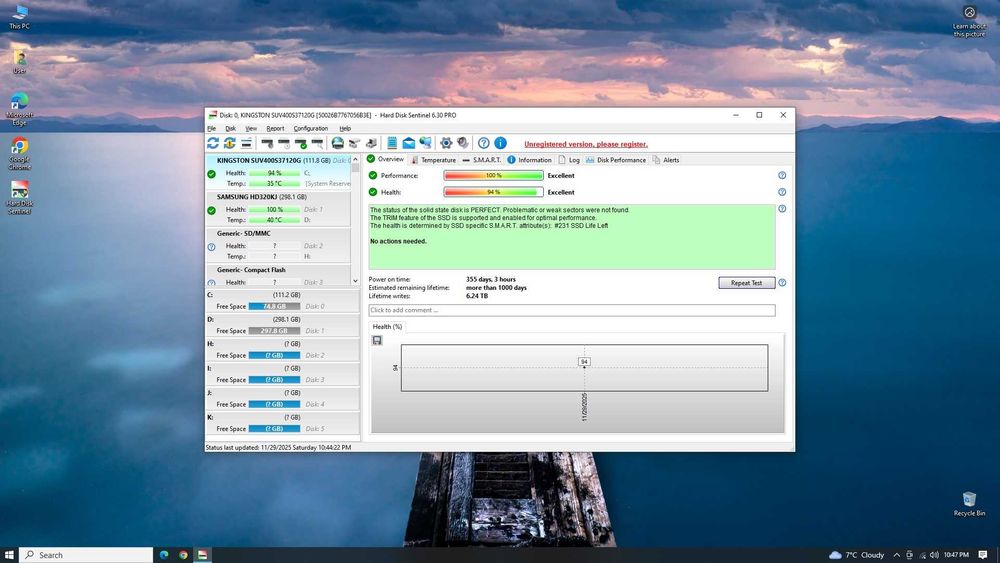Click the 'Click to add comment' field
This screenshot has height=563, width=1000.
pos(572,310)
